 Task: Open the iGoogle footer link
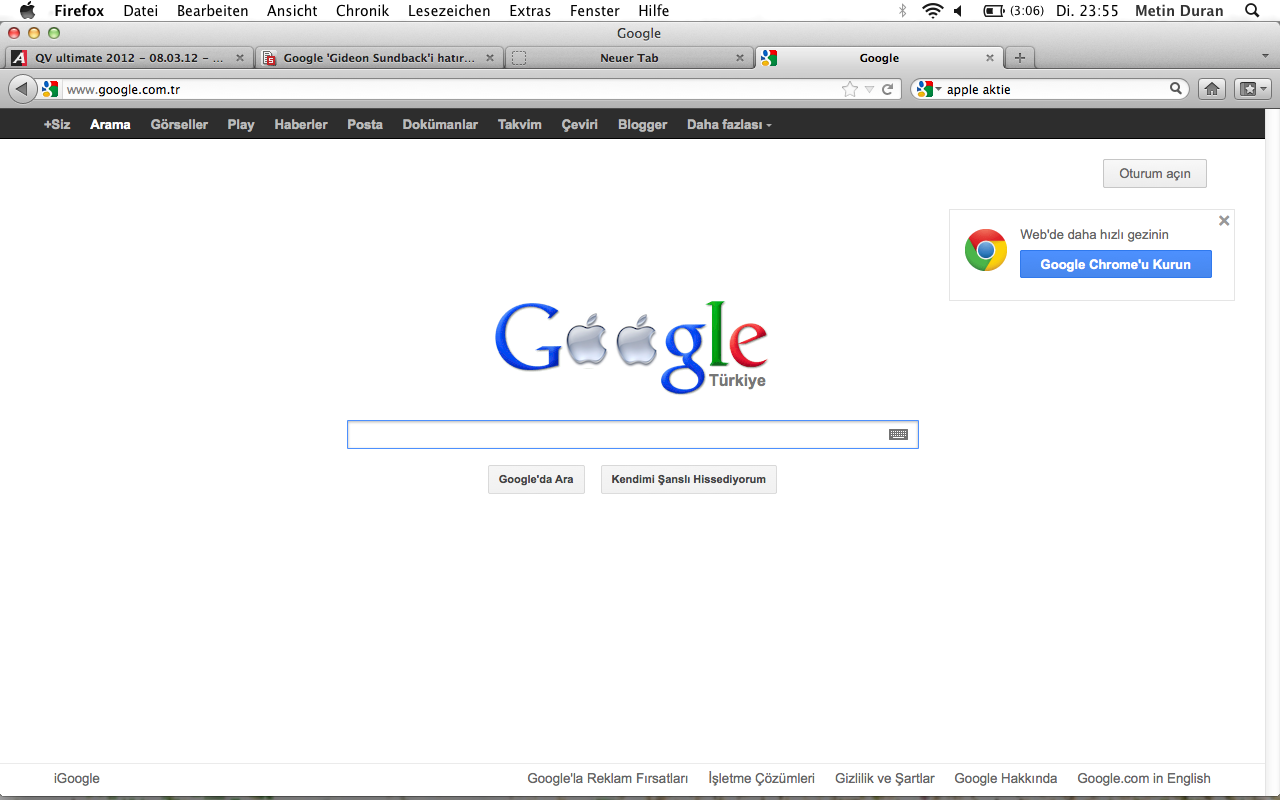point(77,778)
